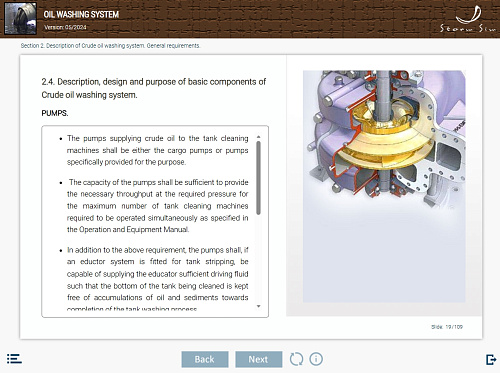The image size is (500, 373).
Task: Click the scroll up arrow in text box
Action: point(258,137)
